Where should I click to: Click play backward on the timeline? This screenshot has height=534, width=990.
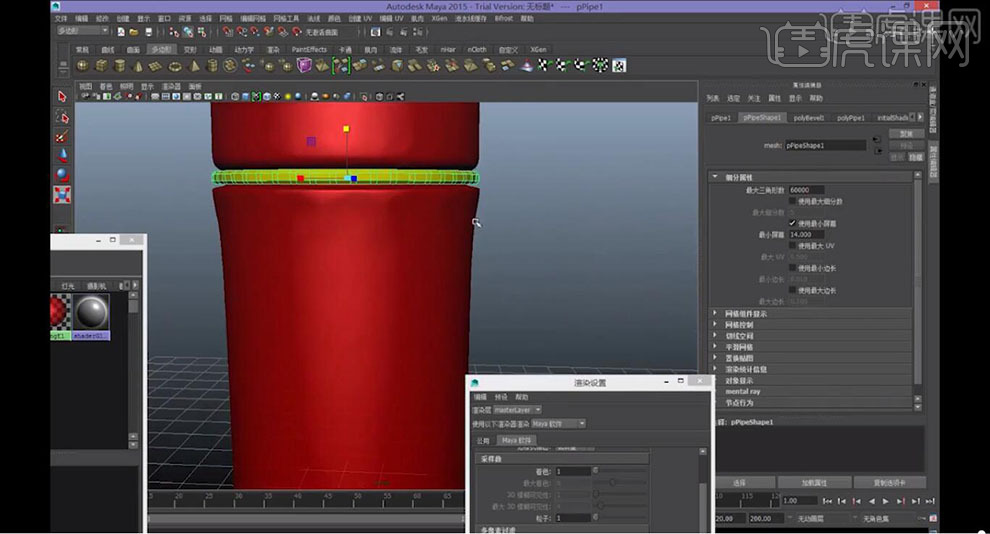click(872, 501)
